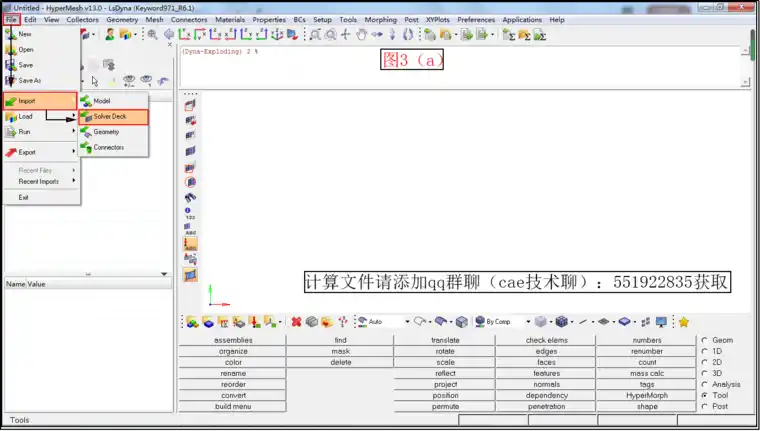Click the assemblies colored blocks icon in lower toolbar
This screenshot has width=760, height=431.
[x=192, y=322]
